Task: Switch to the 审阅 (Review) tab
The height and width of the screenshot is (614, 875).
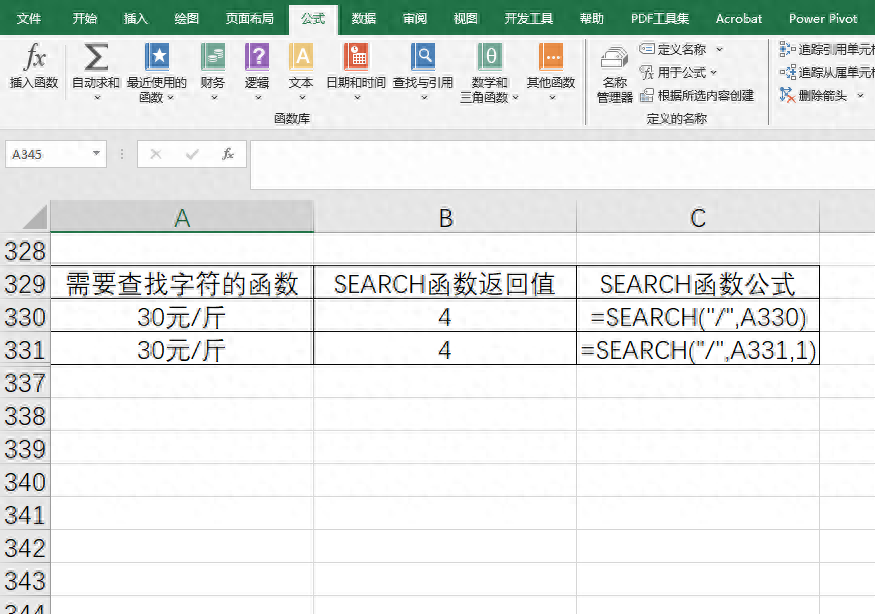Action: (x=415, y=18)
